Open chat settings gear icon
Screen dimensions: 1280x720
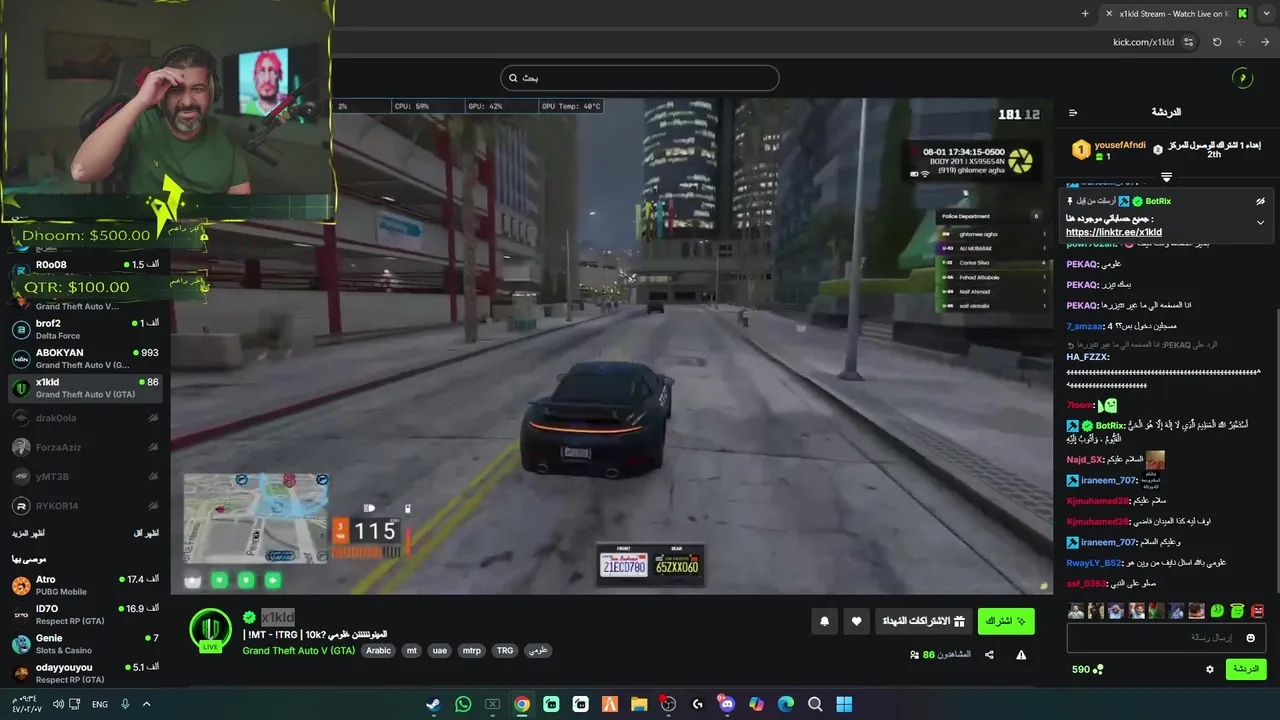coord(1209,669)
